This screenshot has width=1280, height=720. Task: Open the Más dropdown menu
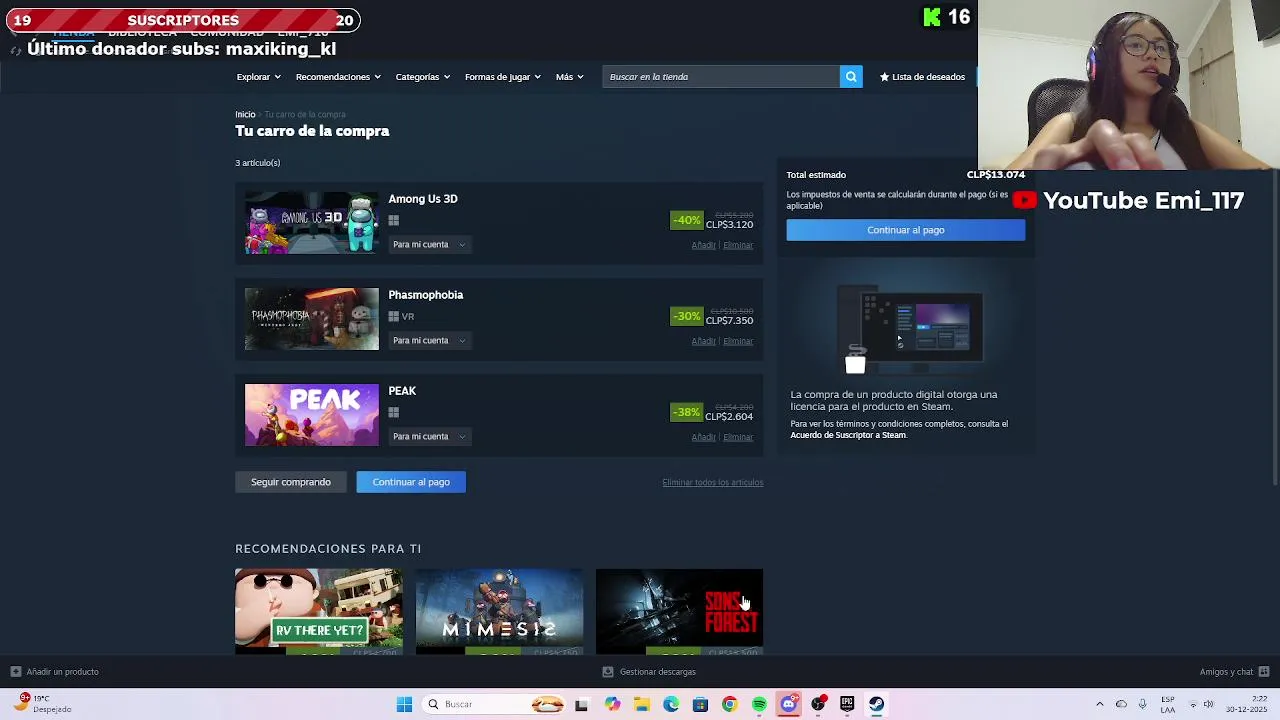[x=569, y=77]
